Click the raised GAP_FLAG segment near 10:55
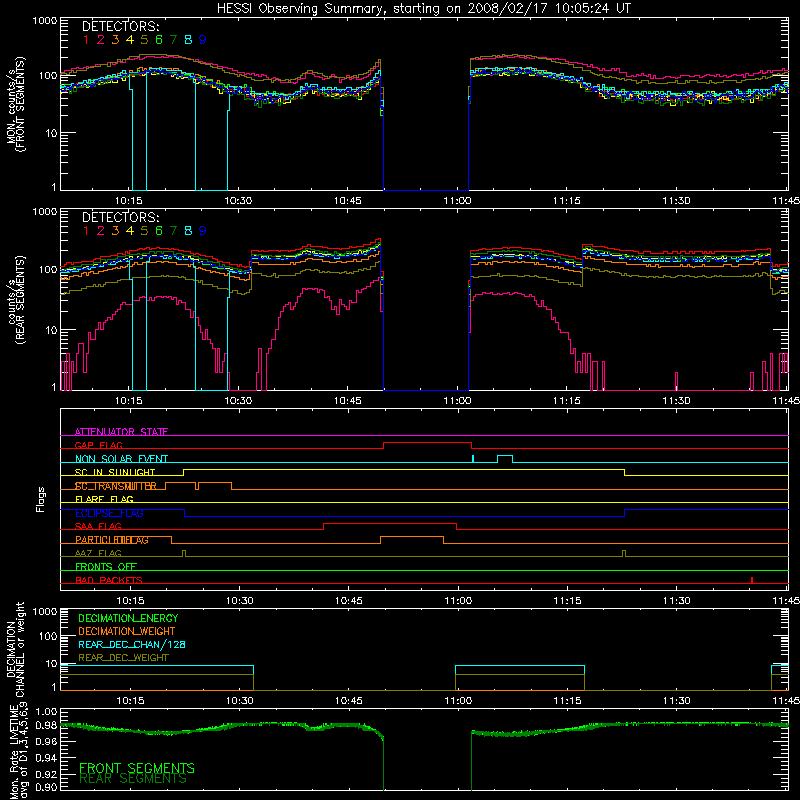Image resolution: width=800 pixels, height=800 pixels. (427, 442)
